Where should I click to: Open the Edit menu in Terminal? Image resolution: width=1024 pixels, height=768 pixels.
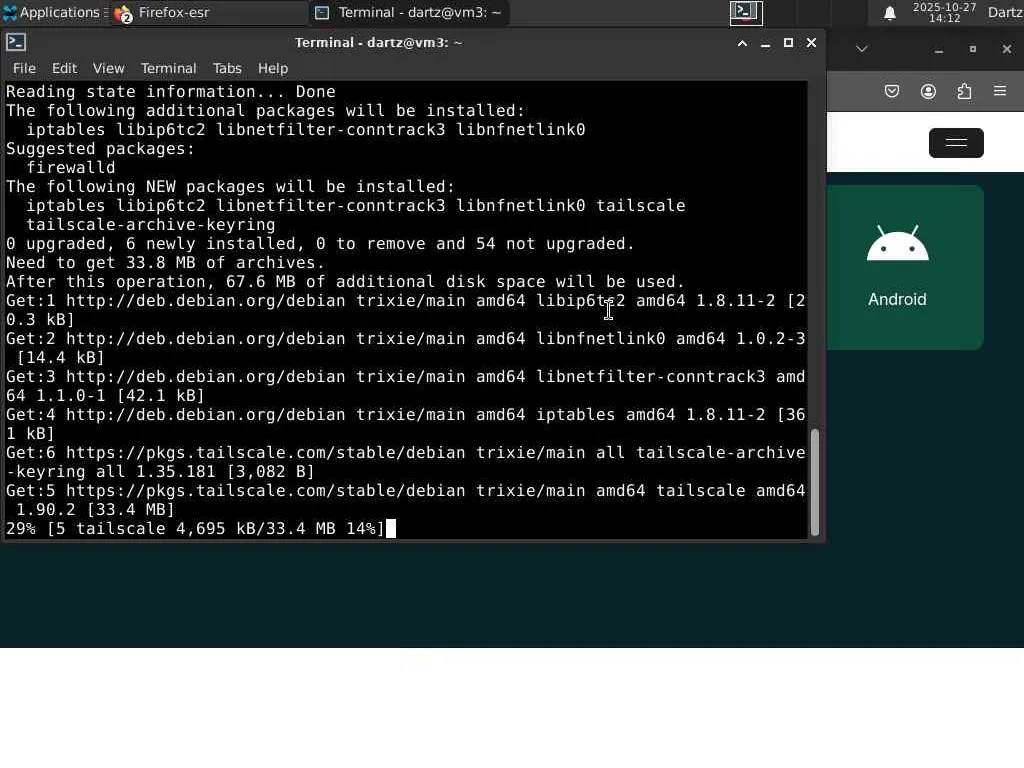click(x=64, y=68)
